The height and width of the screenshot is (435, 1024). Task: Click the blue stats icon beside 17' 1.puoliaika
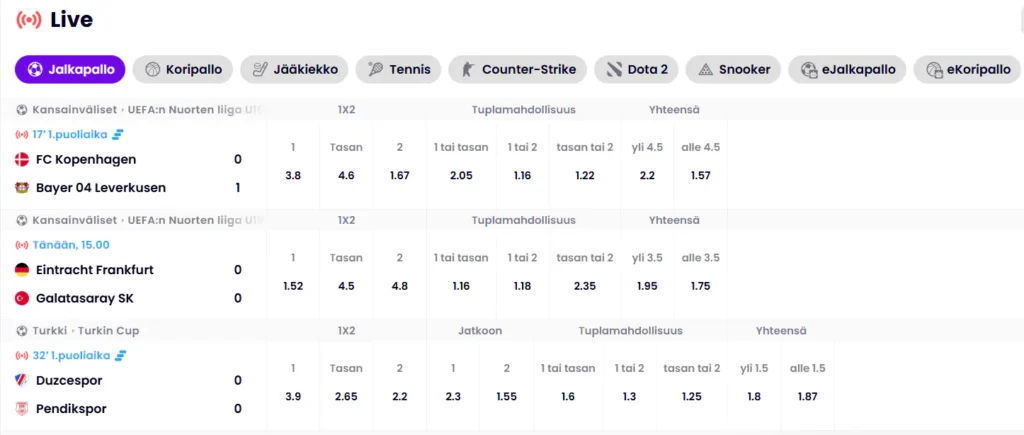point(118,134)
